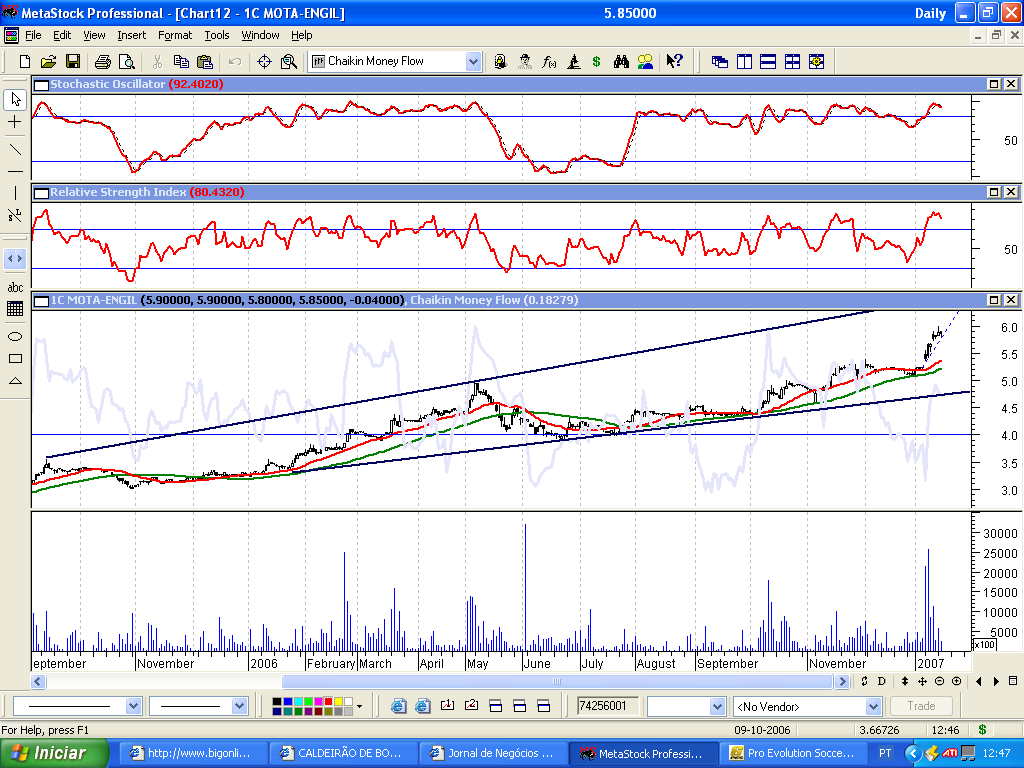The image size is (1024, 768).
Task: Click the crosshair pointer tool in left toolbar
Action: (x=15, y=121)
